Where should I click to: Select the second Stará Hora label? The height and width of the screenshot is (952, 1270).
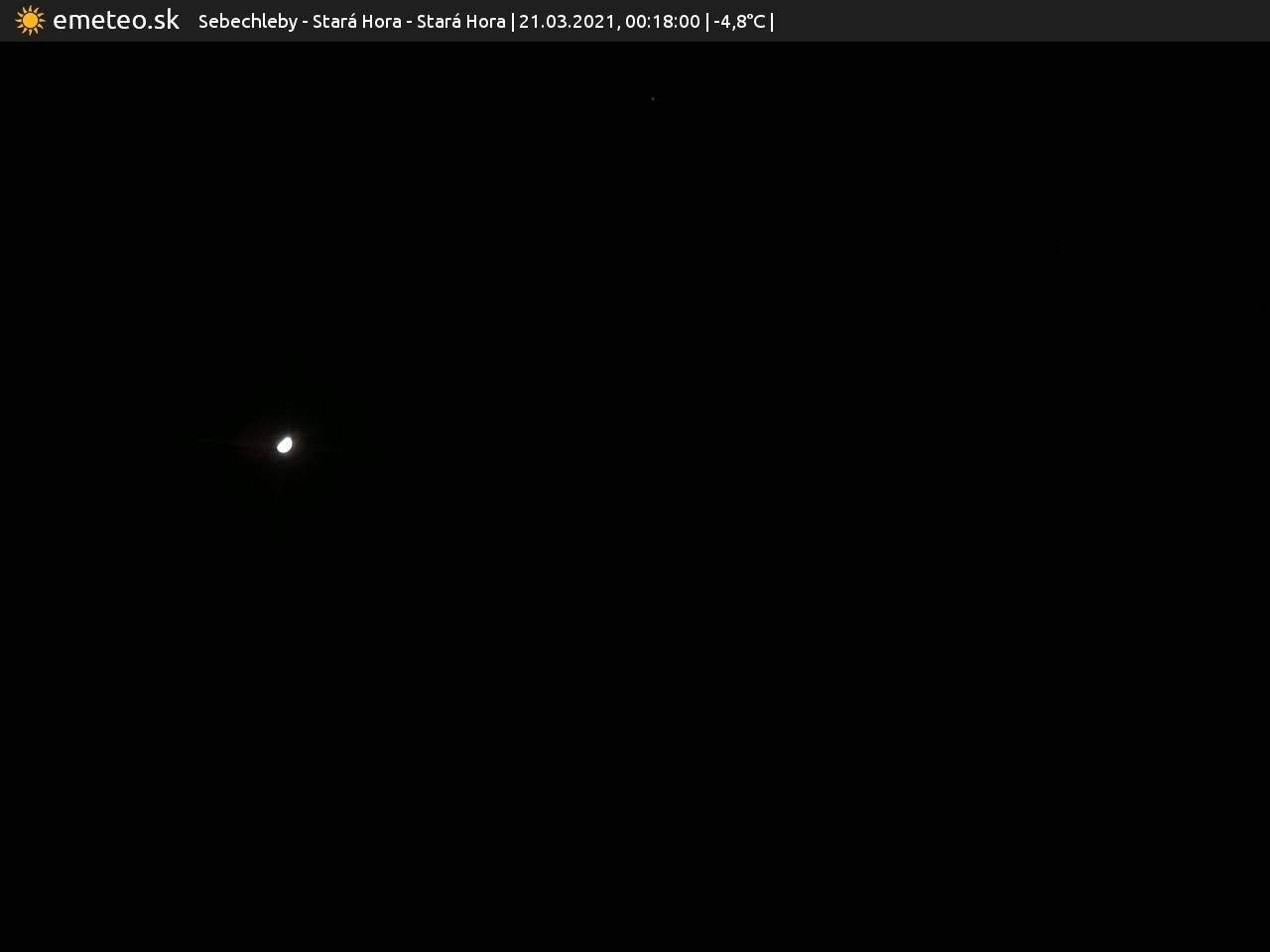coord(460,21)
